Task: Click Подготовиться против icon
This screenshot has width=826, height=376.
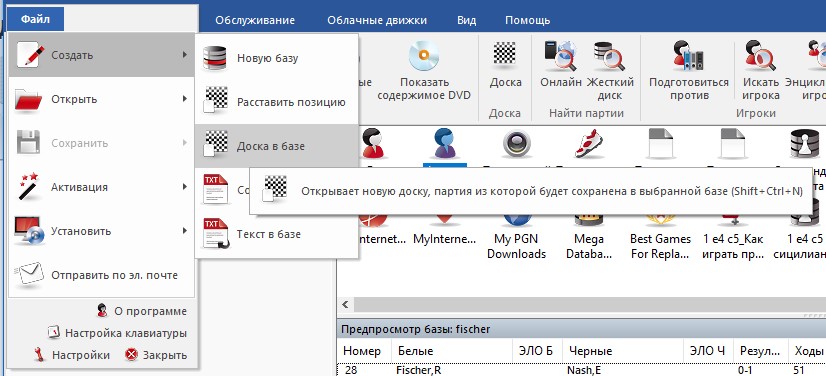Action: click(689, 56)
